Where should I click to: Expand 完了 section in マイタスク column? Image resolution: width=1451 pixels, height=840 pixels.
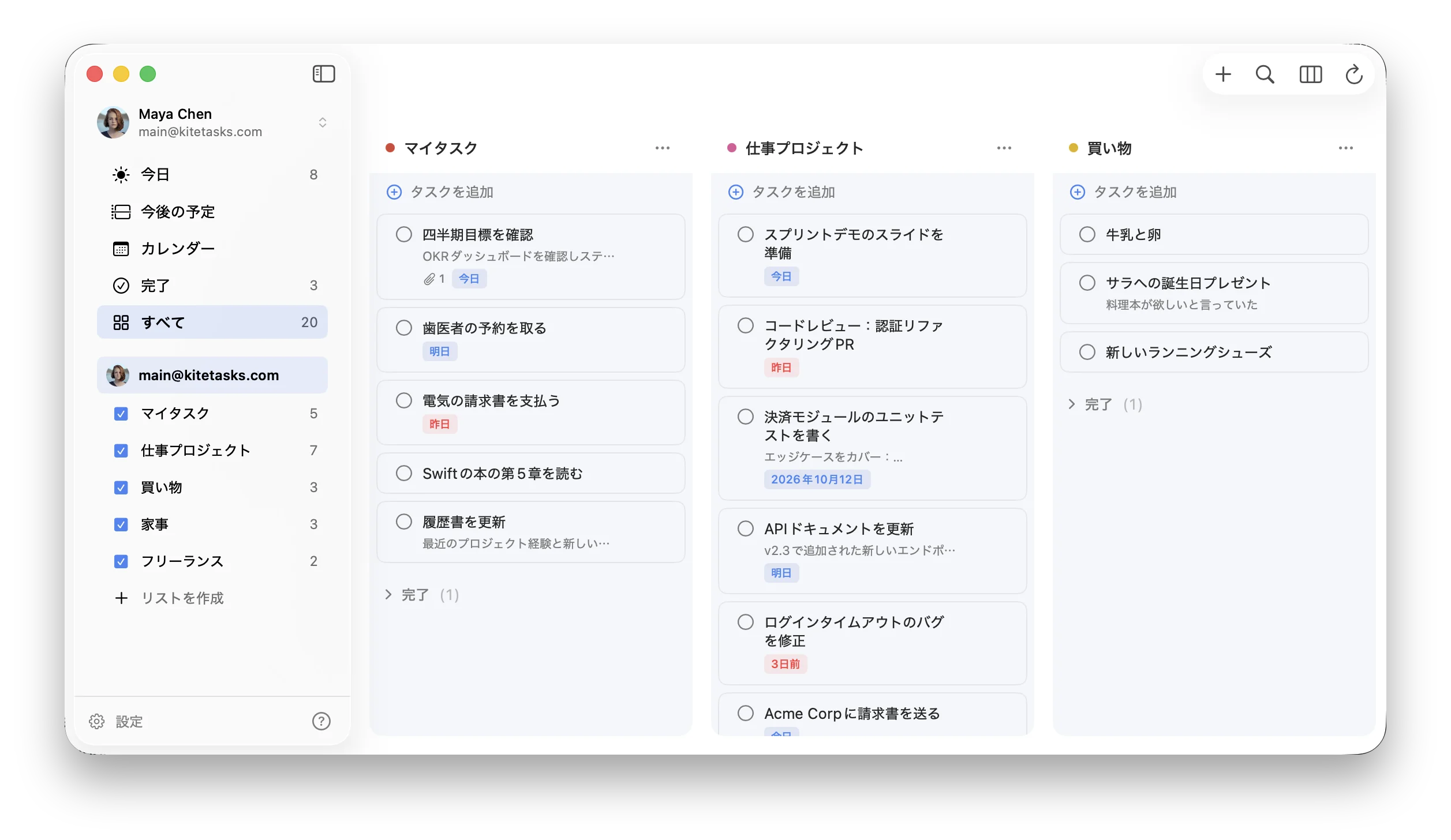(x=388, y=595)
